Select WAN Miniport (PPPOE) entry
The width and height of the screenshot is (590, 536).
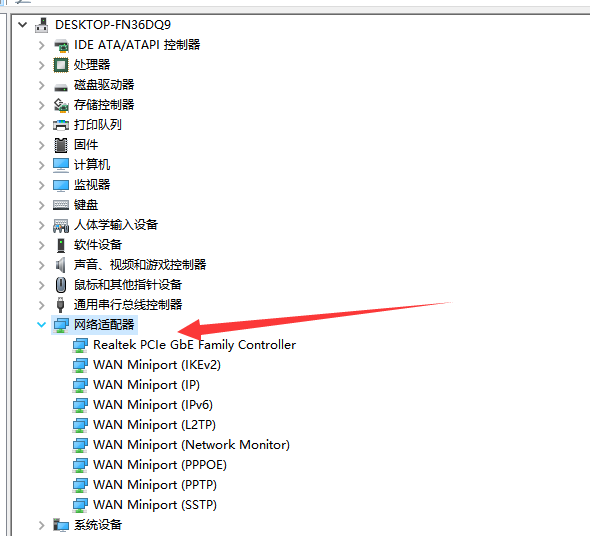tap(160, 465)
